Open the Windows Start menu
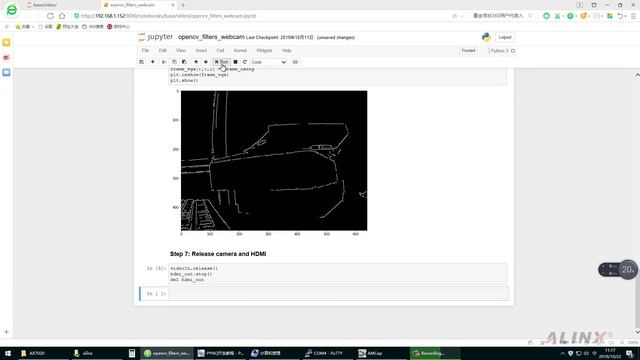The height and width of the screenshot is (360, 640). tap(8, 353)
